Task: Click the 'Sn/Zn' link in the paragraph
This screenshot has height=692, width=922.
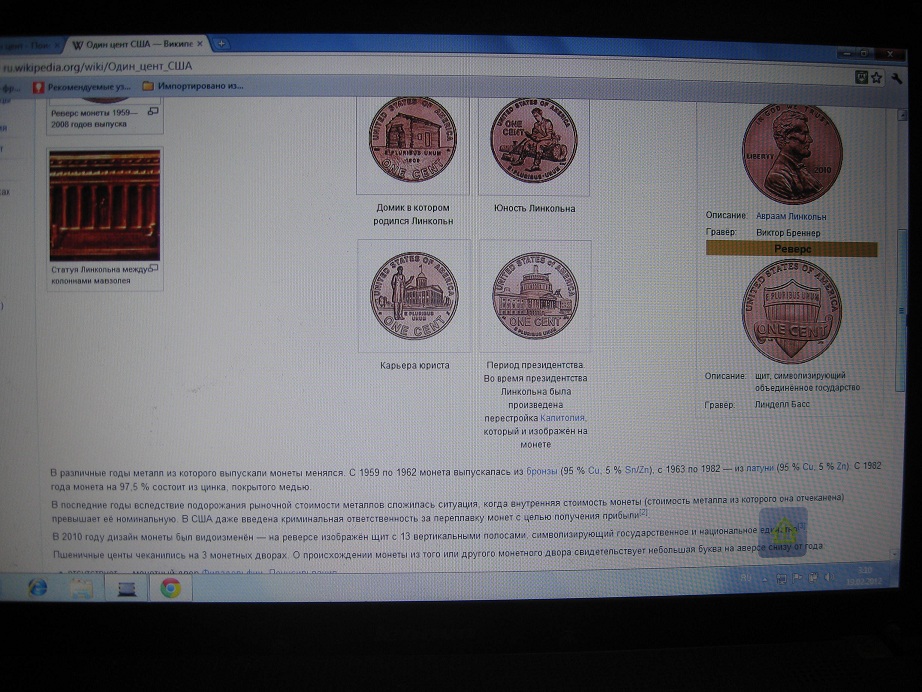Action: coord(637,470)
